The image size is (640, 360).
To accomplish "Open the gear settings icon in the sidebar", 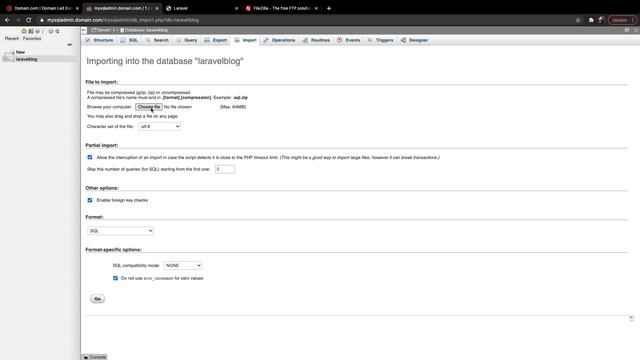I will (51, 31).
